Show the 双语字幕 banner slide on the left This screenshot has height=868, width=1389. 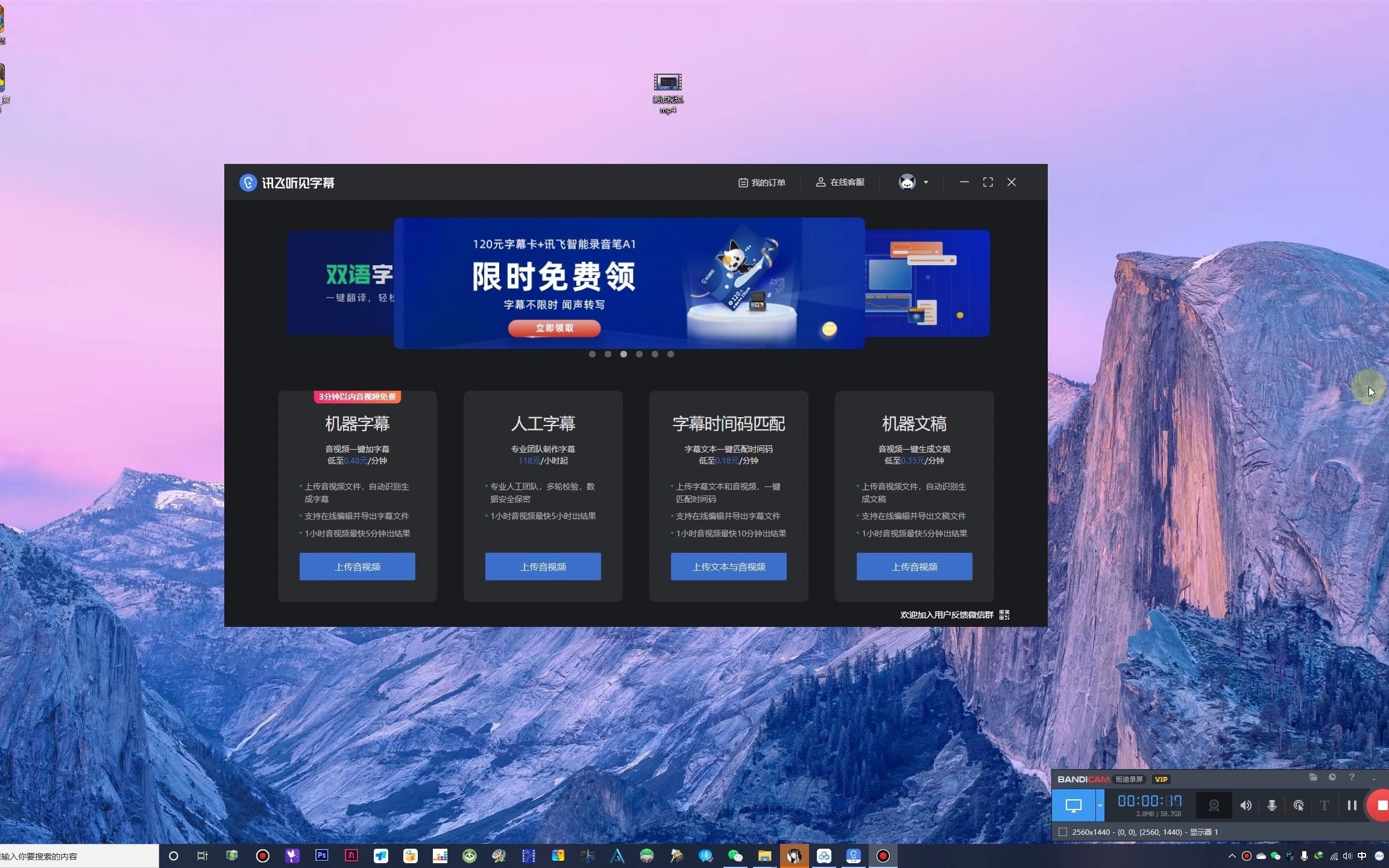(x=341, y=283)
